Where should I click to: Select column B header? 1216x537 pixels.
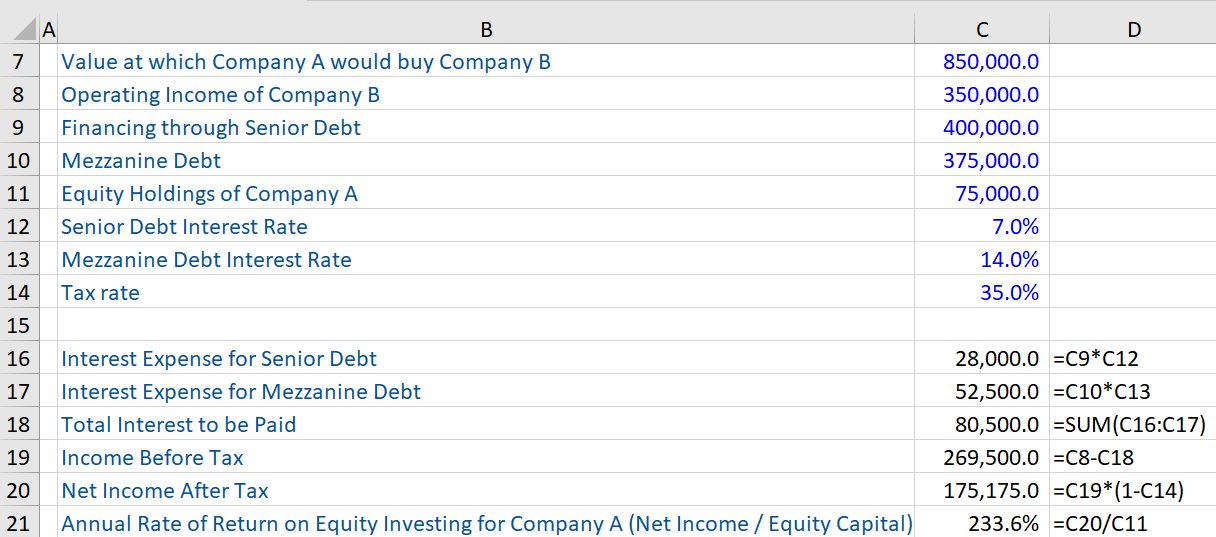(x=486, y=29)
